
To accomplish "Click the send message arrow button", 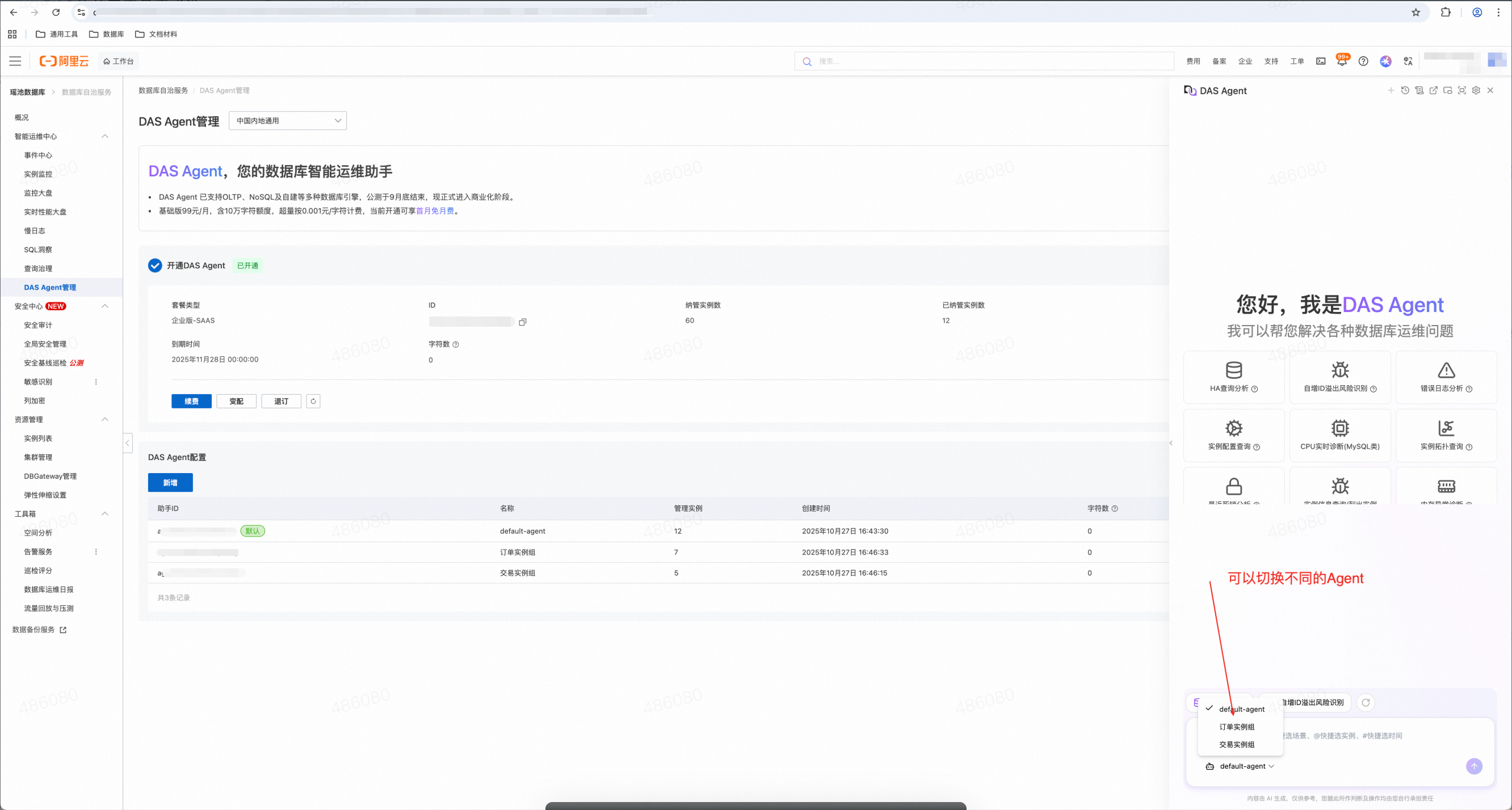I will tap(1473, 766).
